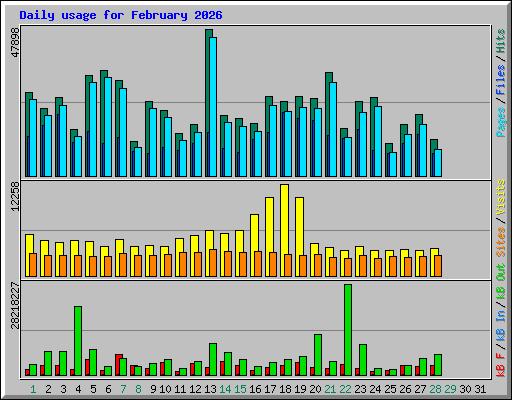Click the 'Sites / Visits' legend
Viewport: 512px width, 400px height.
[501, 218]
